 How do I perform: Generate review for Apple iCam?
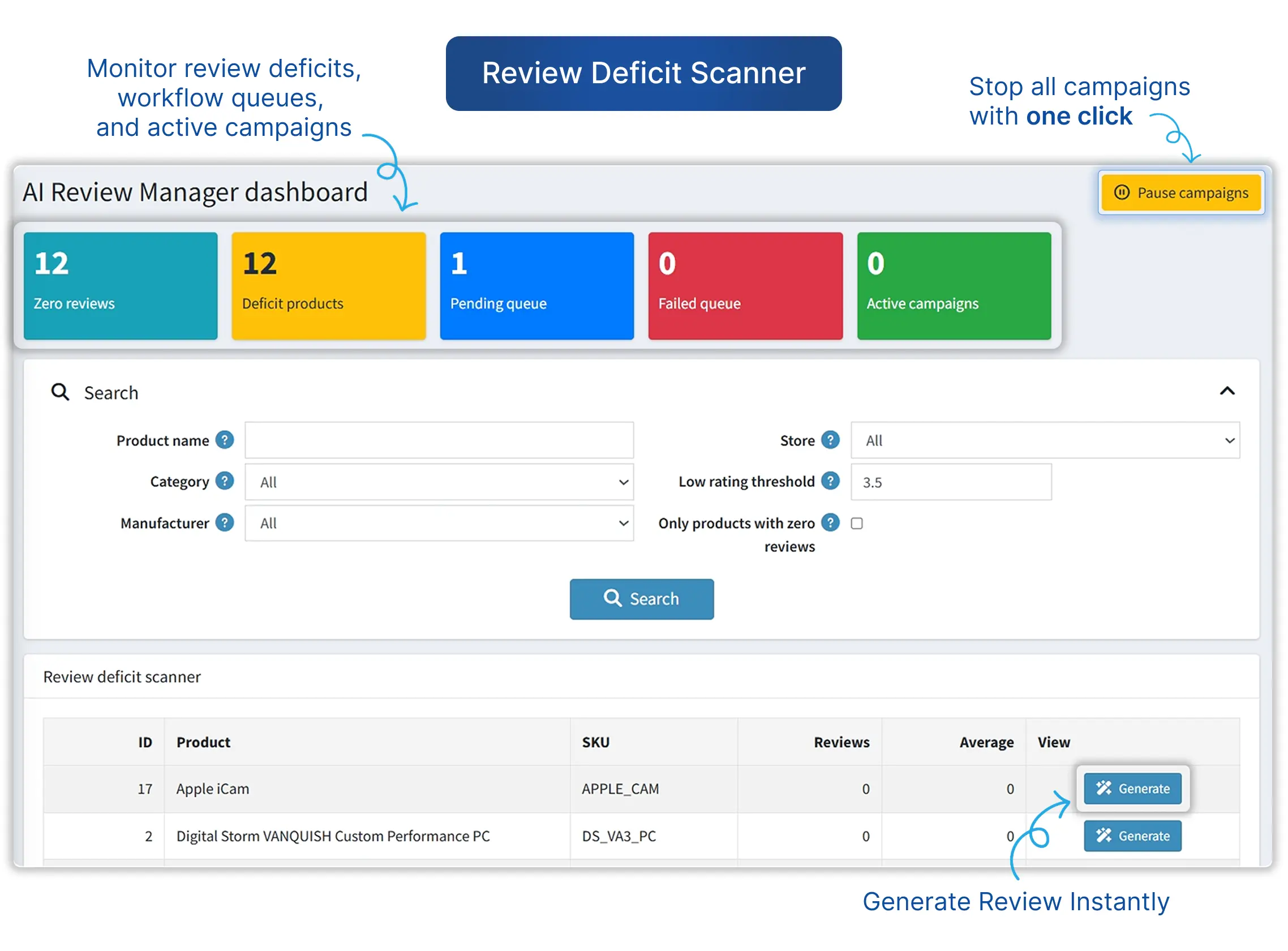pos(1132,789)
